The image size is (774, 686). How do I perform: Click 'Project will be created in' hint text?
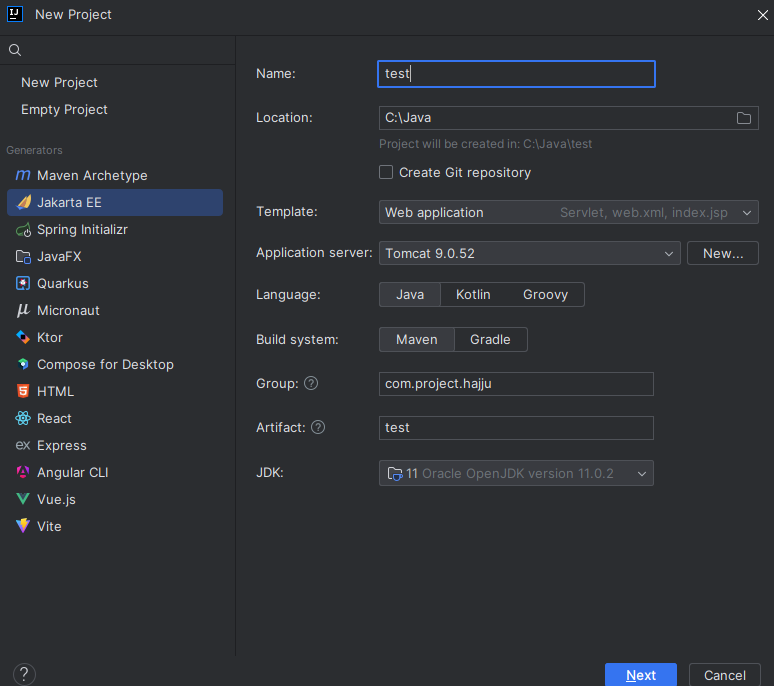[485, 144]
